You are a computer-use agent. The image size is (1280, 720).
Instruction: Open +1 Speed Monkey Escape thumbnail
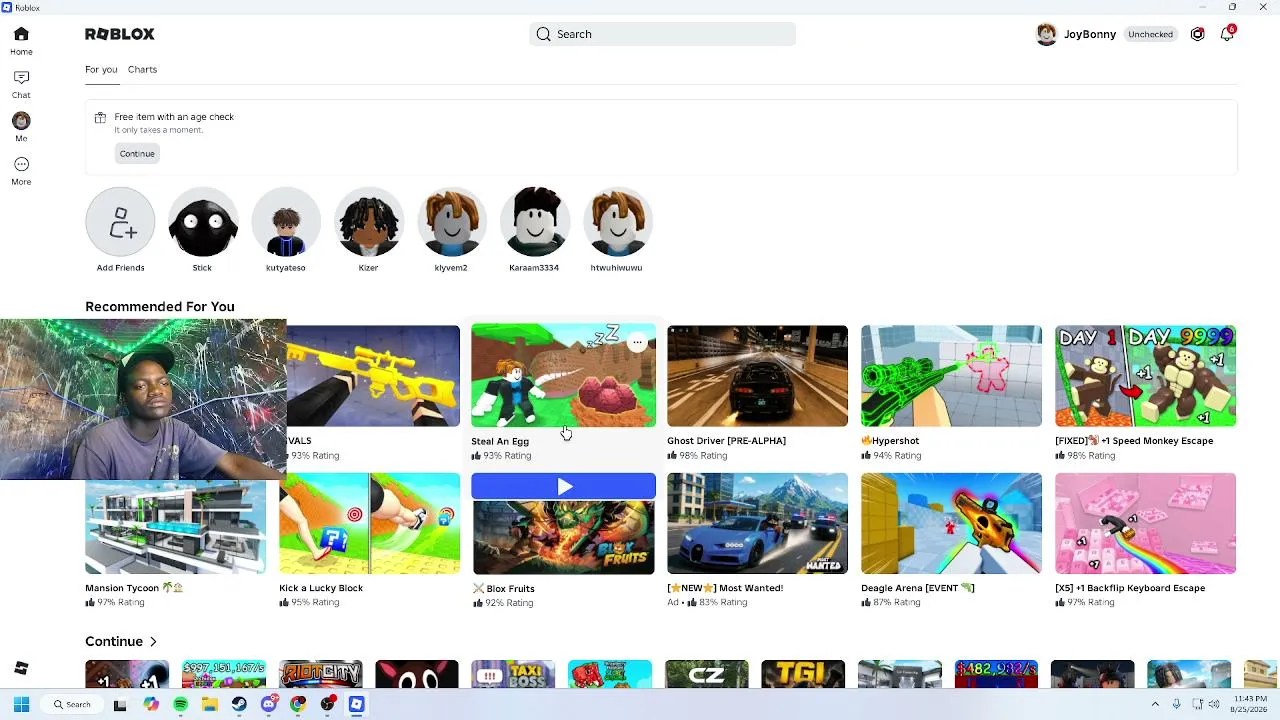pyautogui.click(x=1145, y=375)
